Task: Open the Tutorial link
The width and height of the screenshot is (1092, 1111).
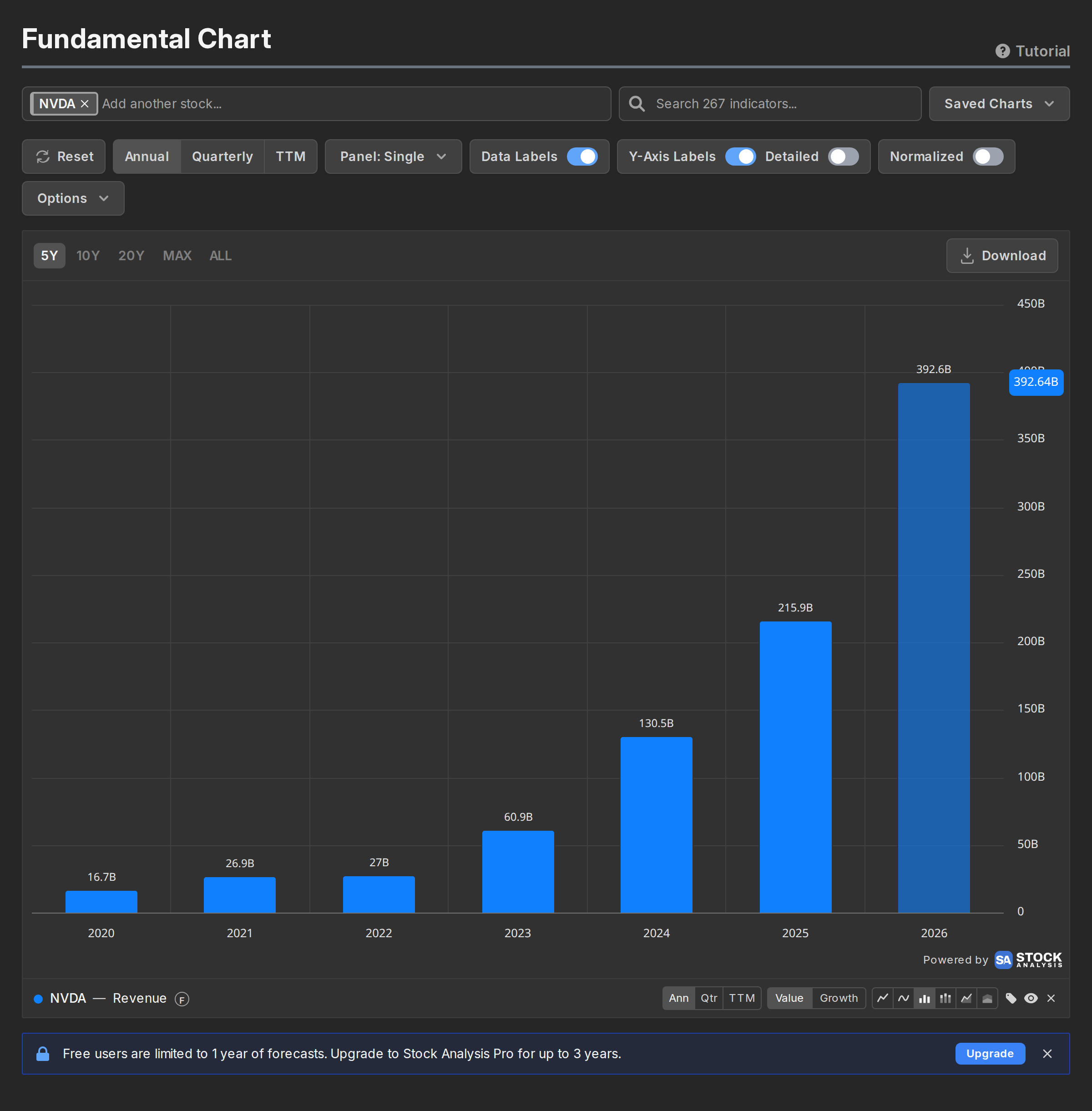Action: [x=1032, y=51]
